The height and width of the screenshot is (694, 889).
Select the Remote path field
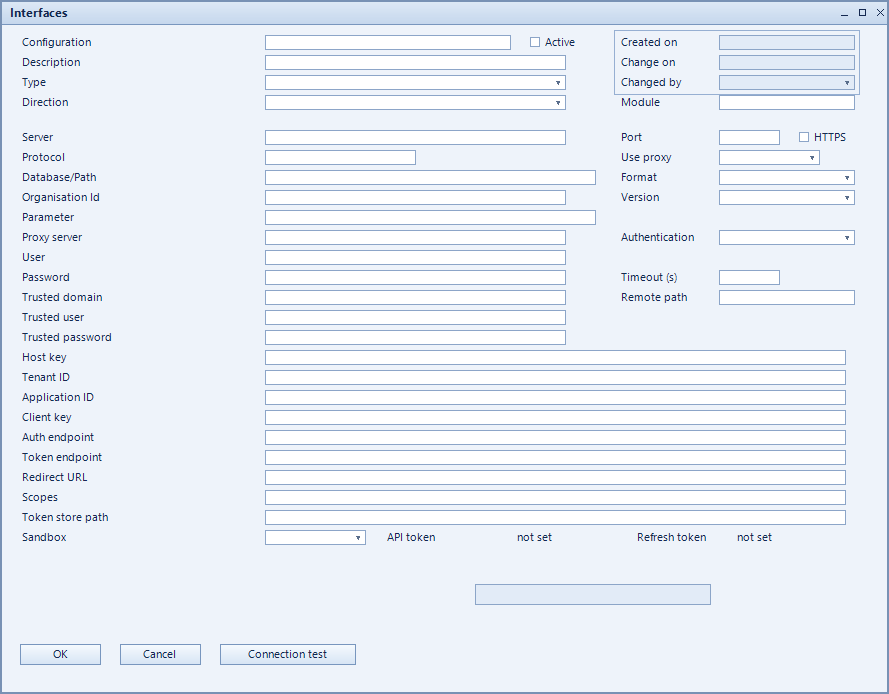(x=786, y=297)
